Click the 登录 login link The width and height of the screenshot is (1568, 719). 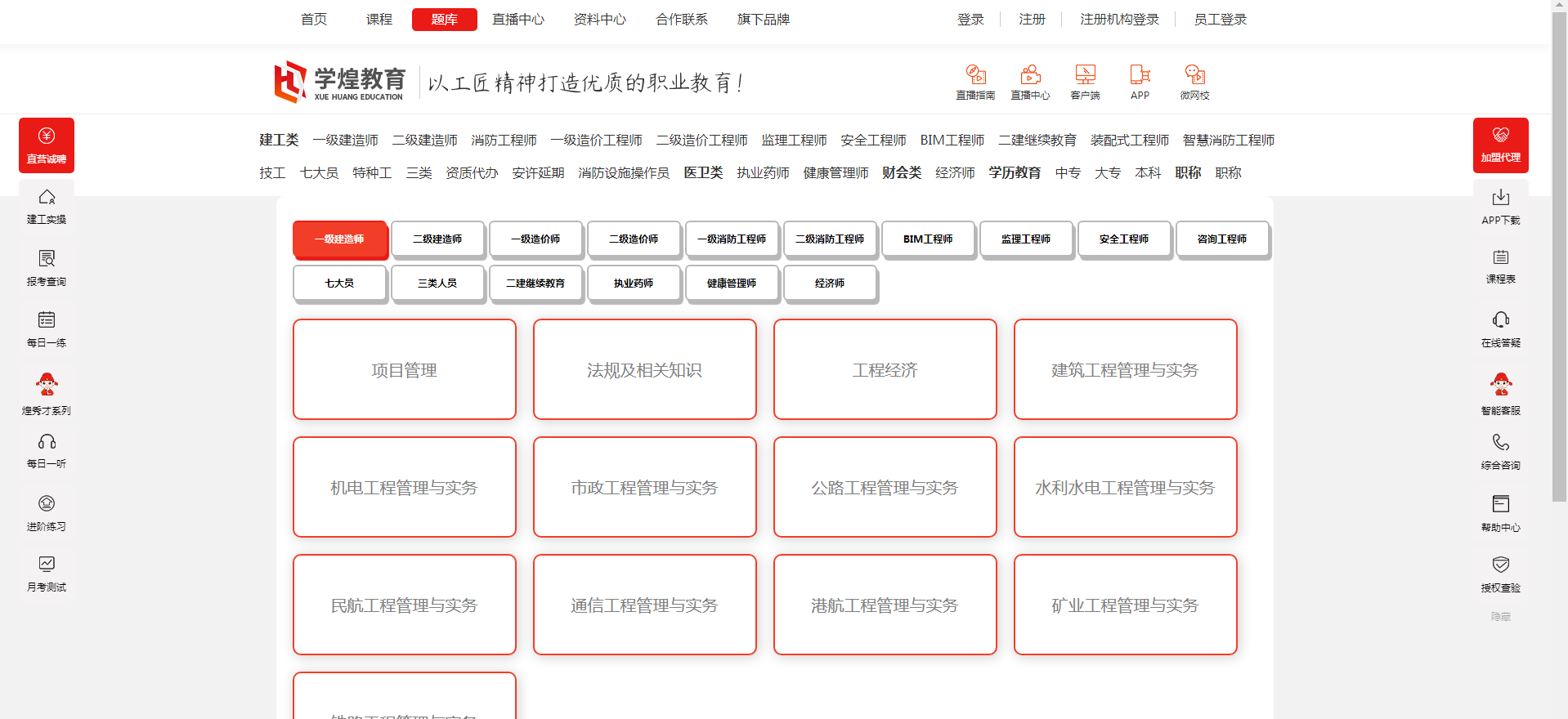click(970, 20)
